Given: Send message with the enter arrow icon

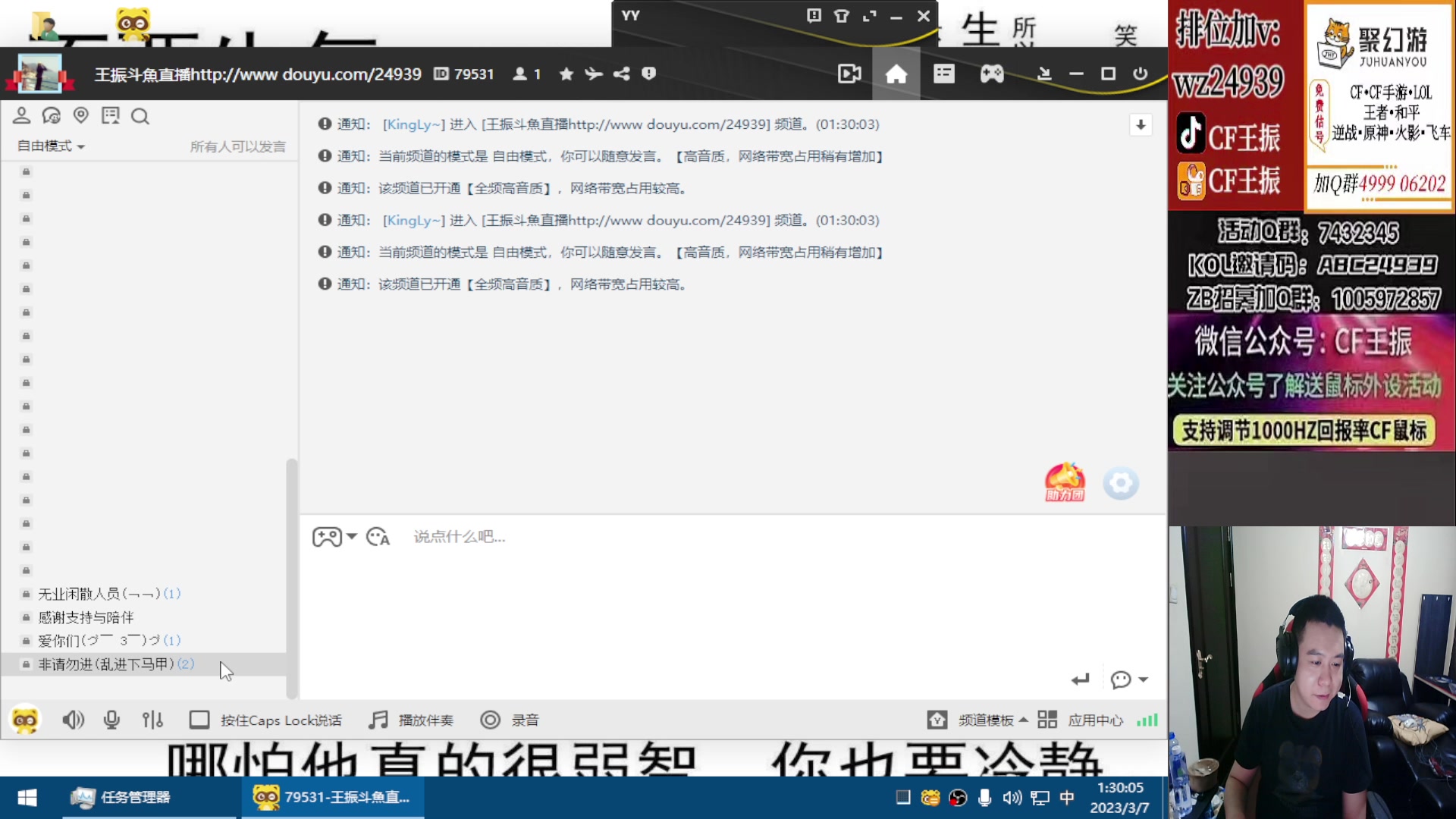Looking at the screenshot, I should pyautogui.click(x=1081, y=679).
